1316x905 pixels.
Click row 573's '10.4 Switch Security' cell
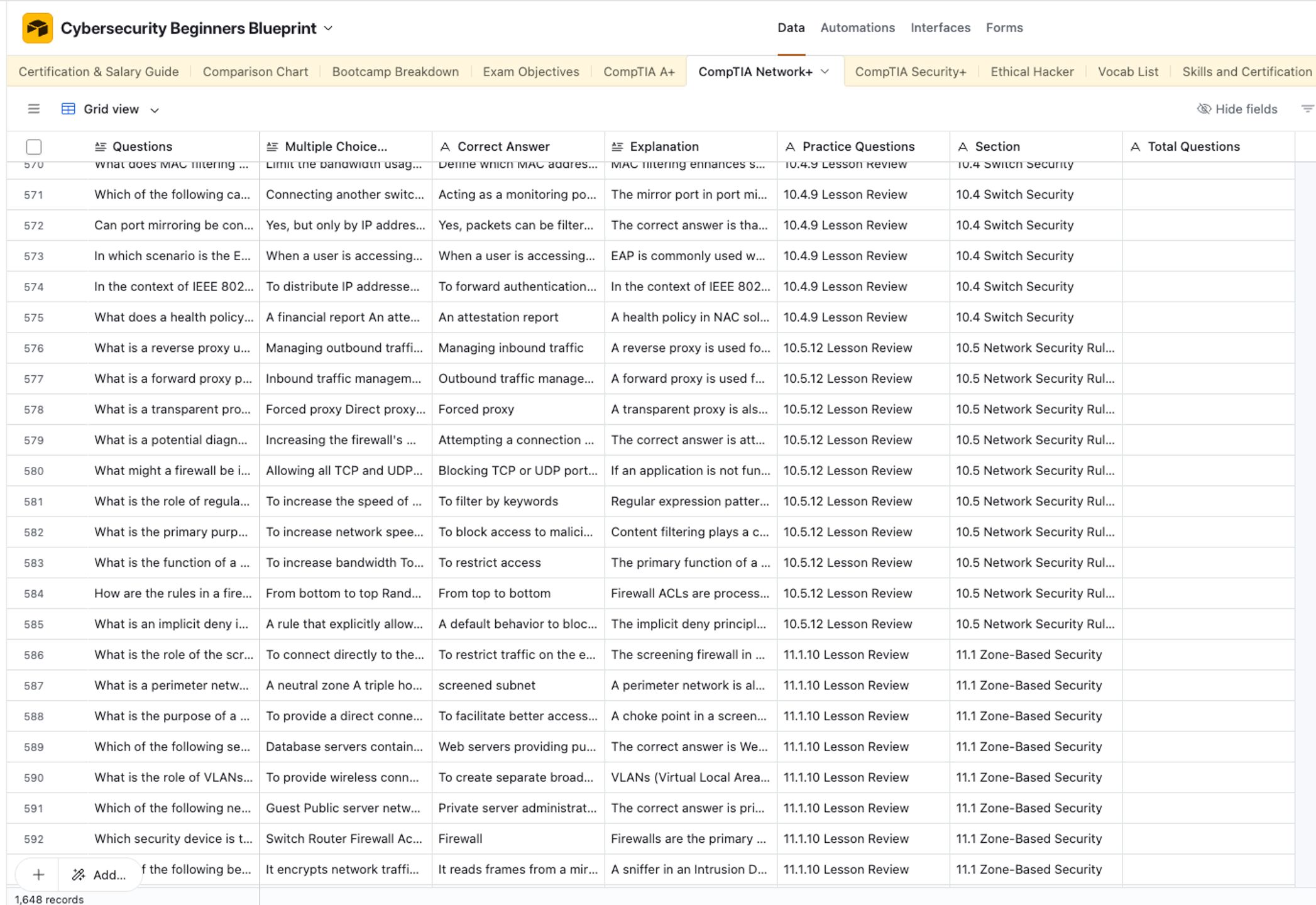(x=1036, y=256)
